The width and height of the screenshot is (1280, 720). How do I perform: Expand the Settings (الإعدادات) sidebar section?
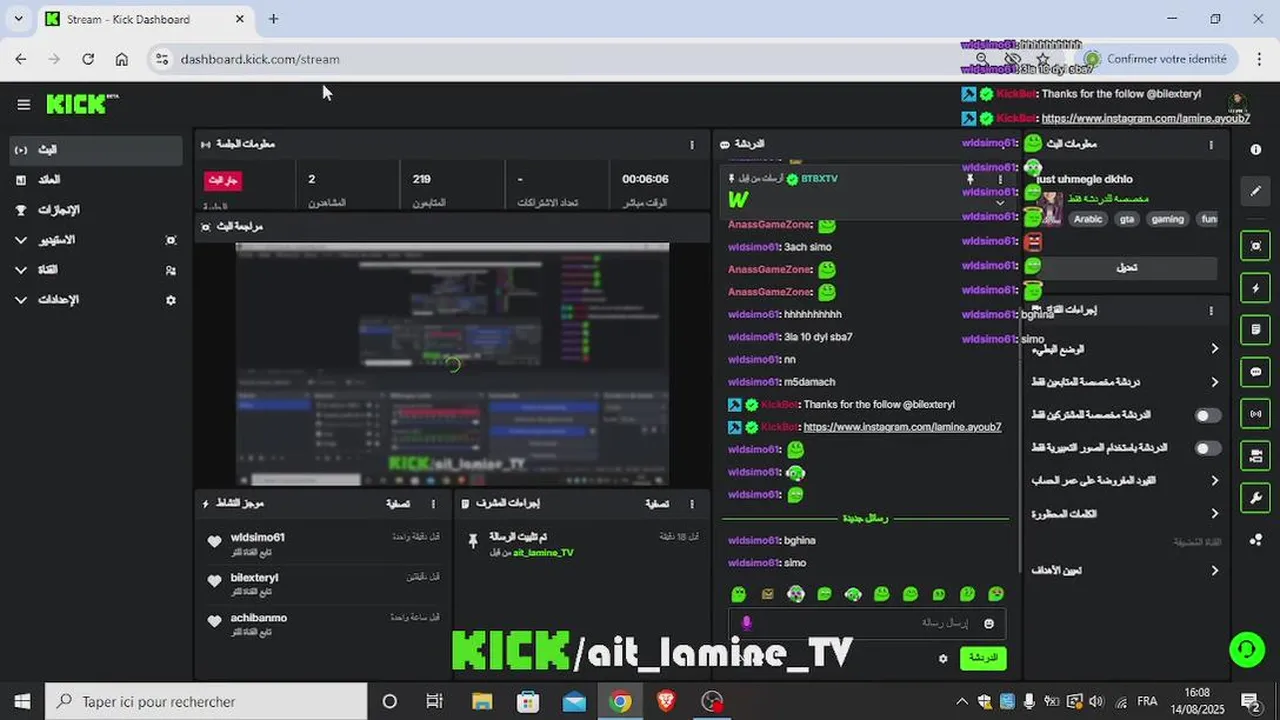(x=96, y=300)
